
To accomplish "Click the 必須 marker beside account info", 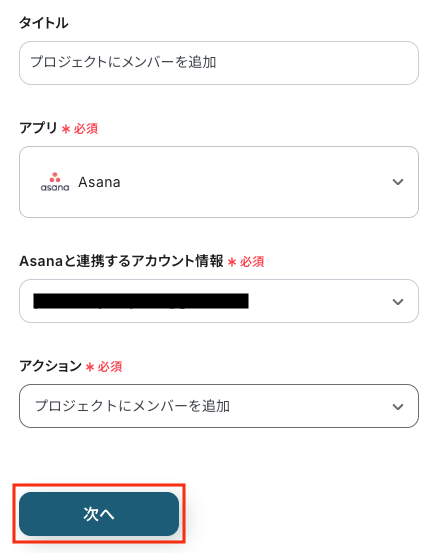I will point(252,262).
